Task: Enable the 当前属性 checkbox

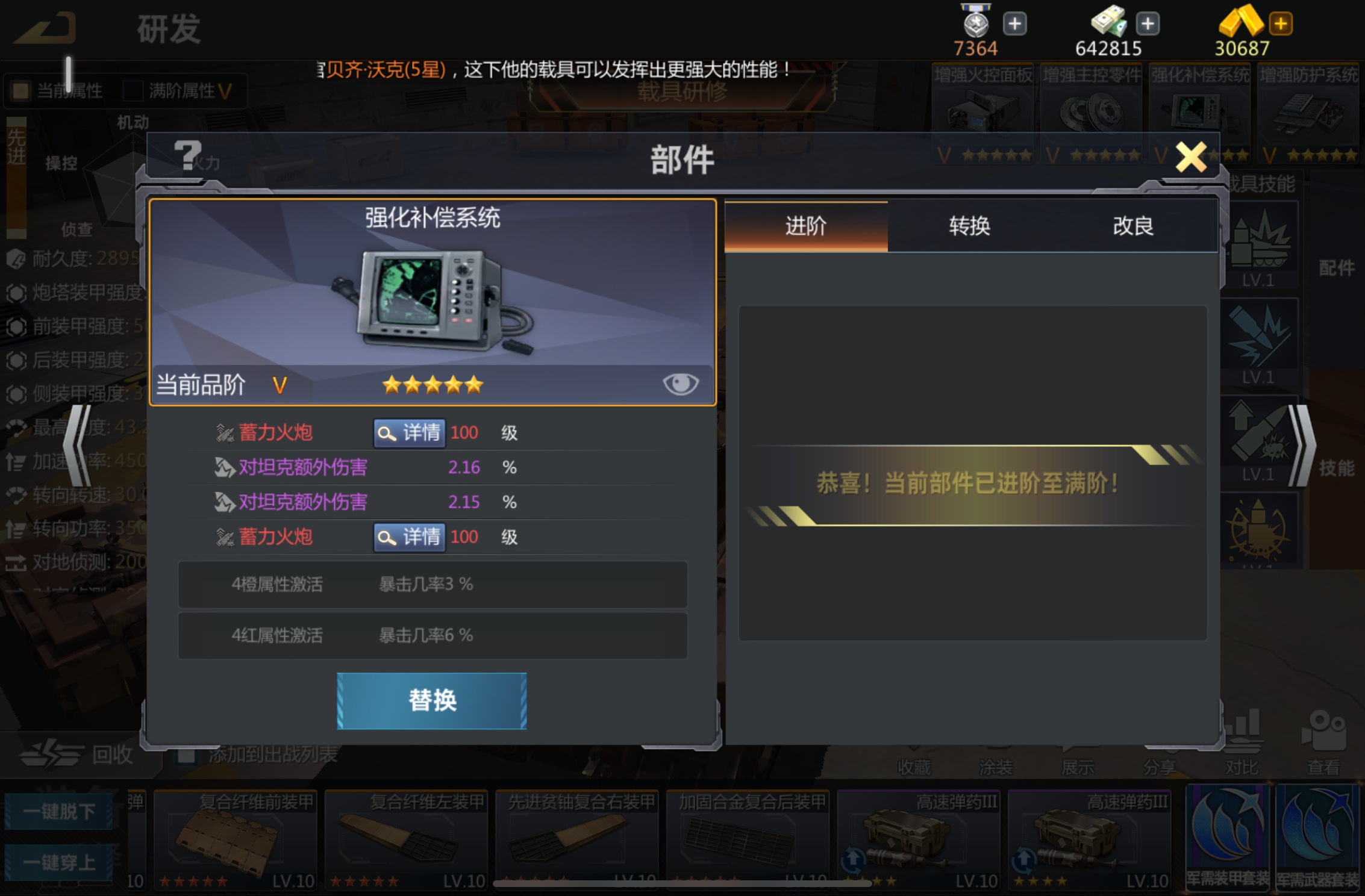Action: point(20,91)
